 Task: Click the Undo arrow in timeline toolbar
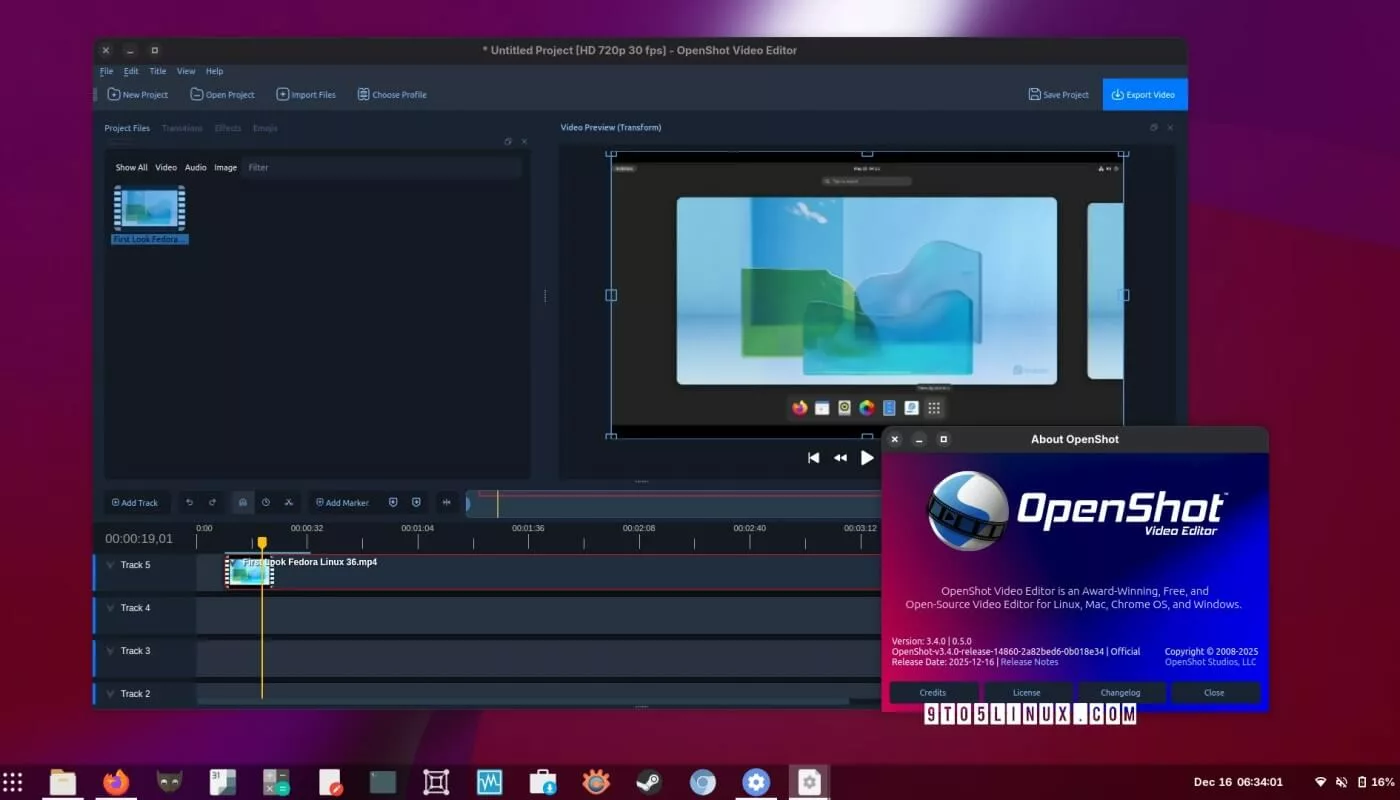point(189,502)
